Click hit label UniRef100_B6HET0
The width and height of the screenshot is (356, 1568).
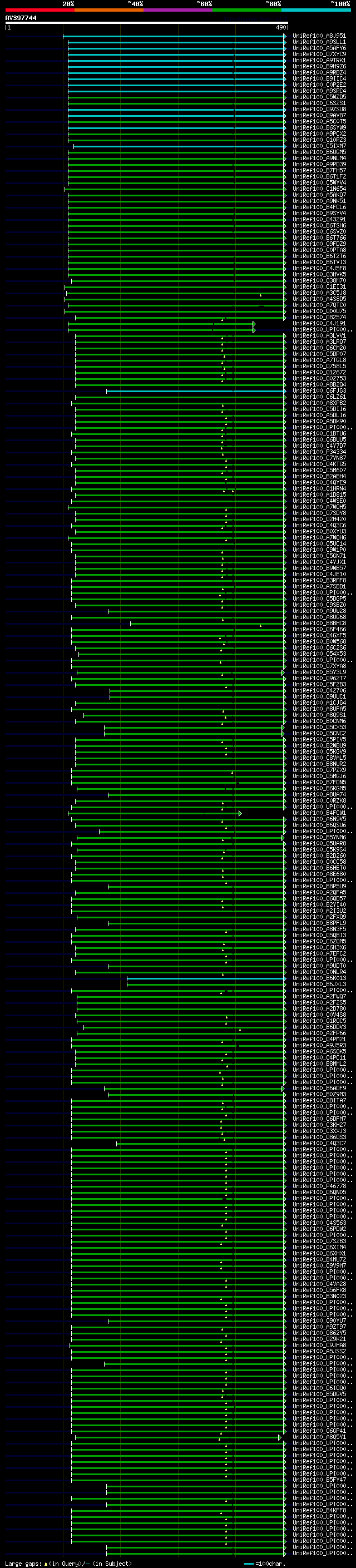319,869
